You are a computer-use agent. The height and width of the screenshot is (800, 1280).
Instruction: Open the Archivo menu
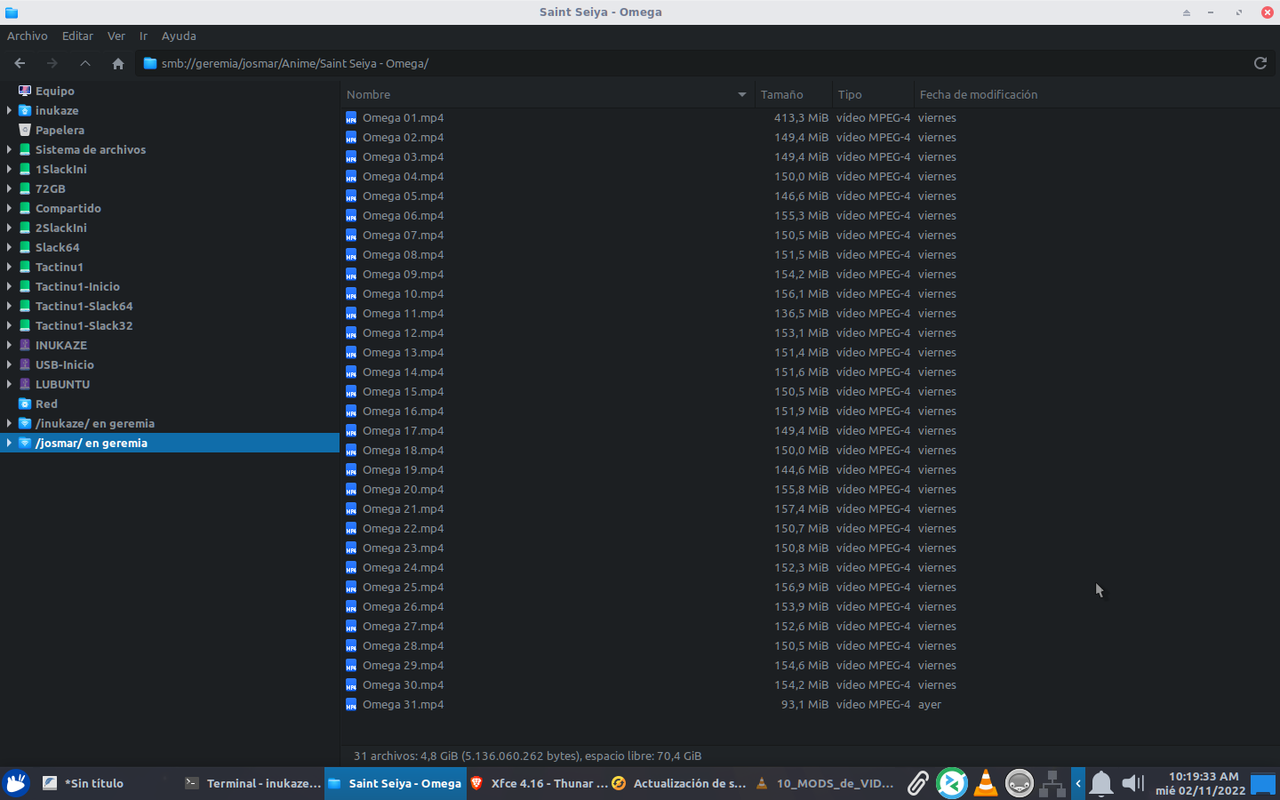tap(27, 36)
